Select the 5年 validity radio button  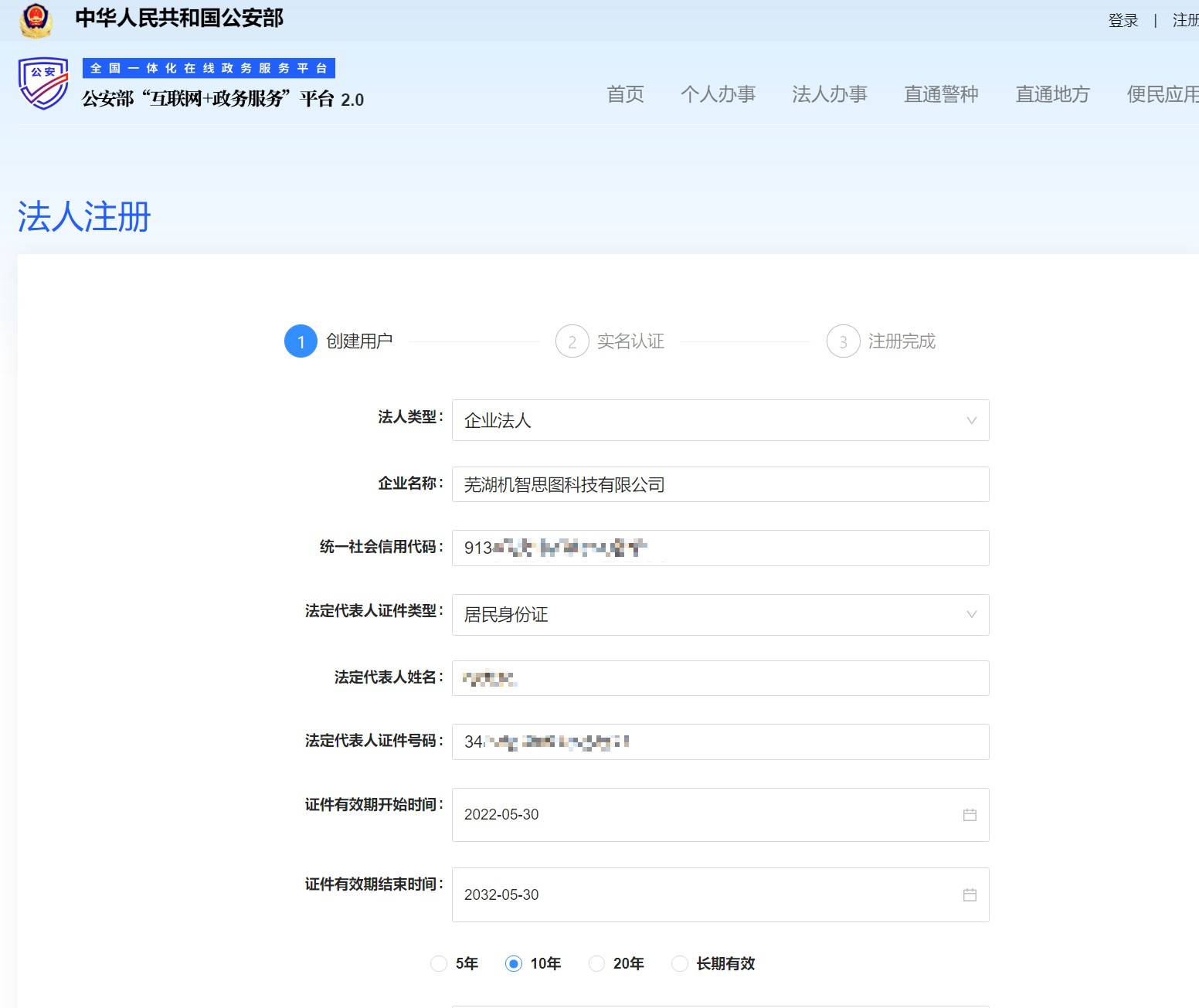click(439, 963)
